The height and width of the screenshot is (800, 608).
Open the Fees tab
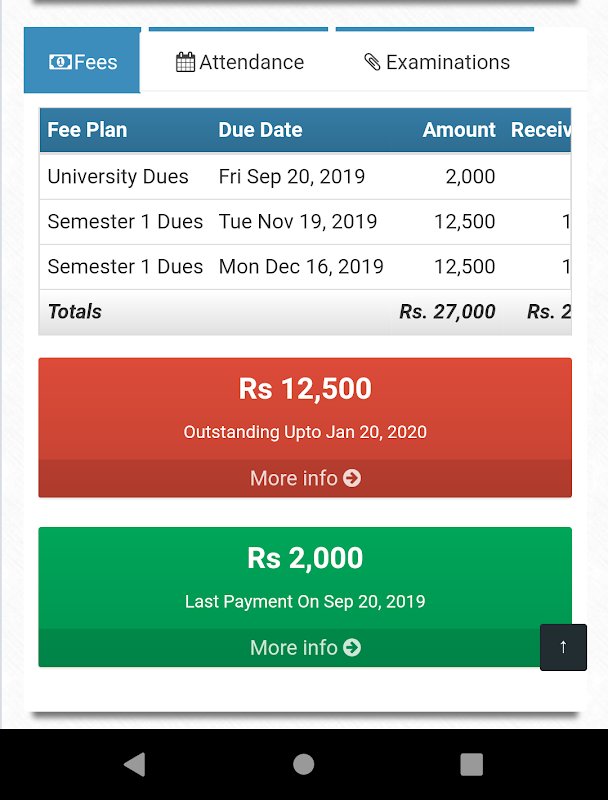pyautogui.click(x=83, y=62)
